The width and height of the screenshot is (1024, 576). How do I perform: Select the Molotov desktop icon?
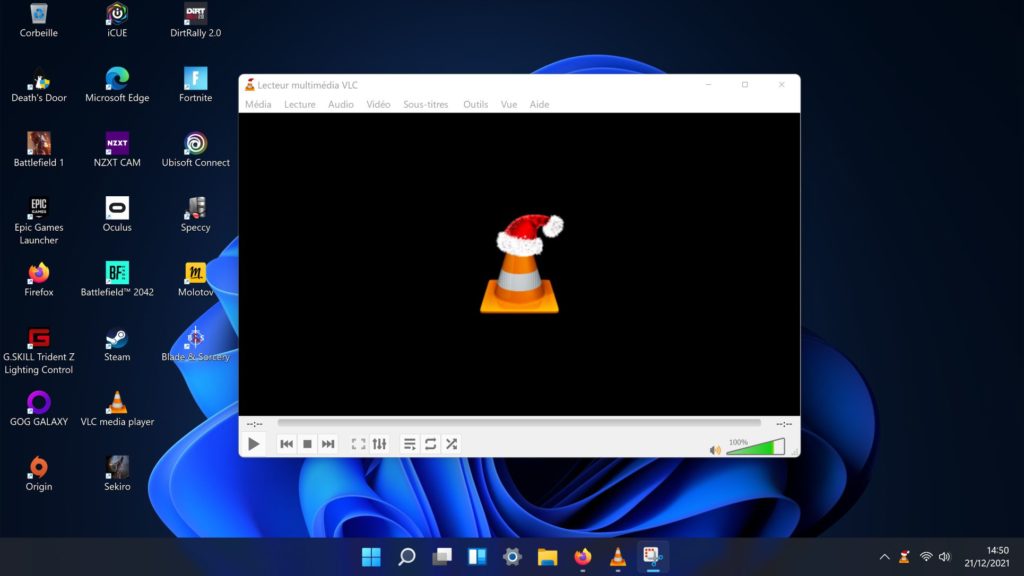point(195,279)
